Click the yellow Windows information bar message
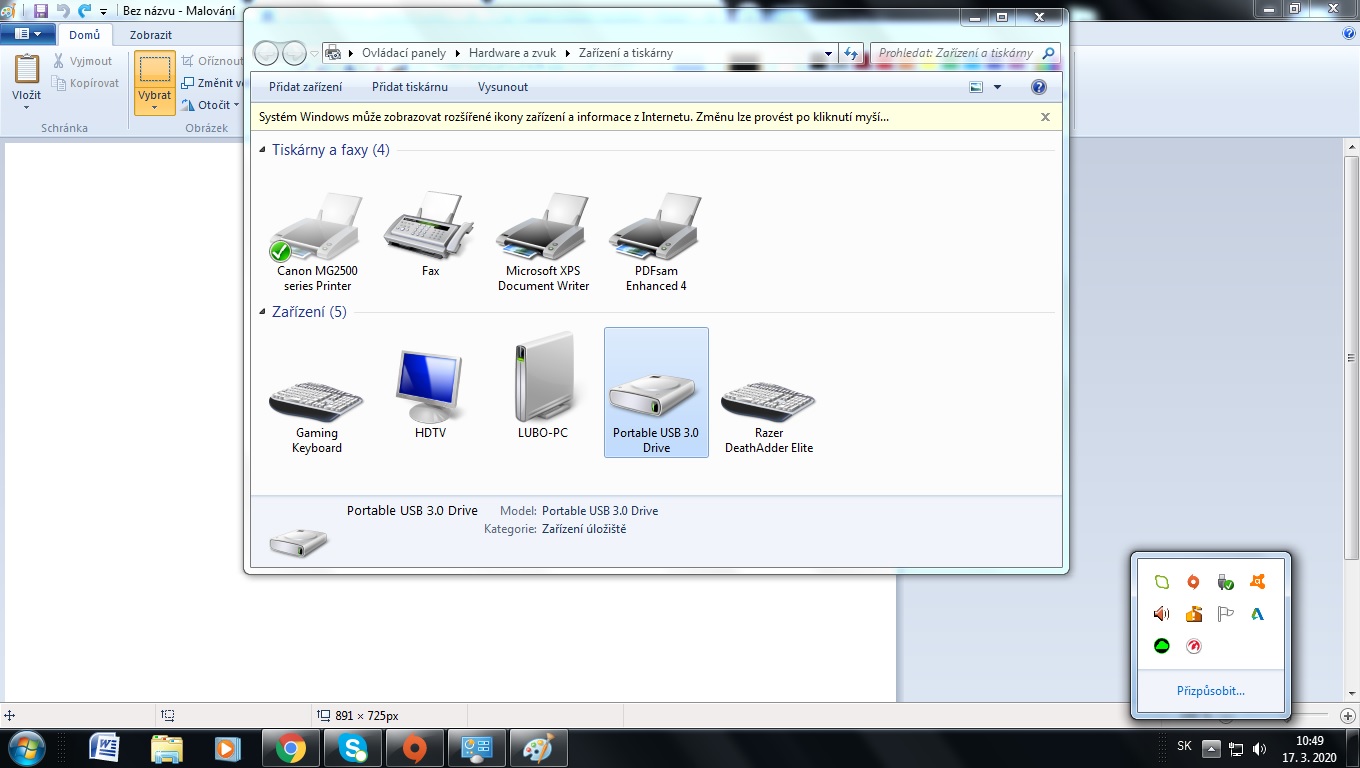Screen dimensions: 1360x768 point(574,117)
